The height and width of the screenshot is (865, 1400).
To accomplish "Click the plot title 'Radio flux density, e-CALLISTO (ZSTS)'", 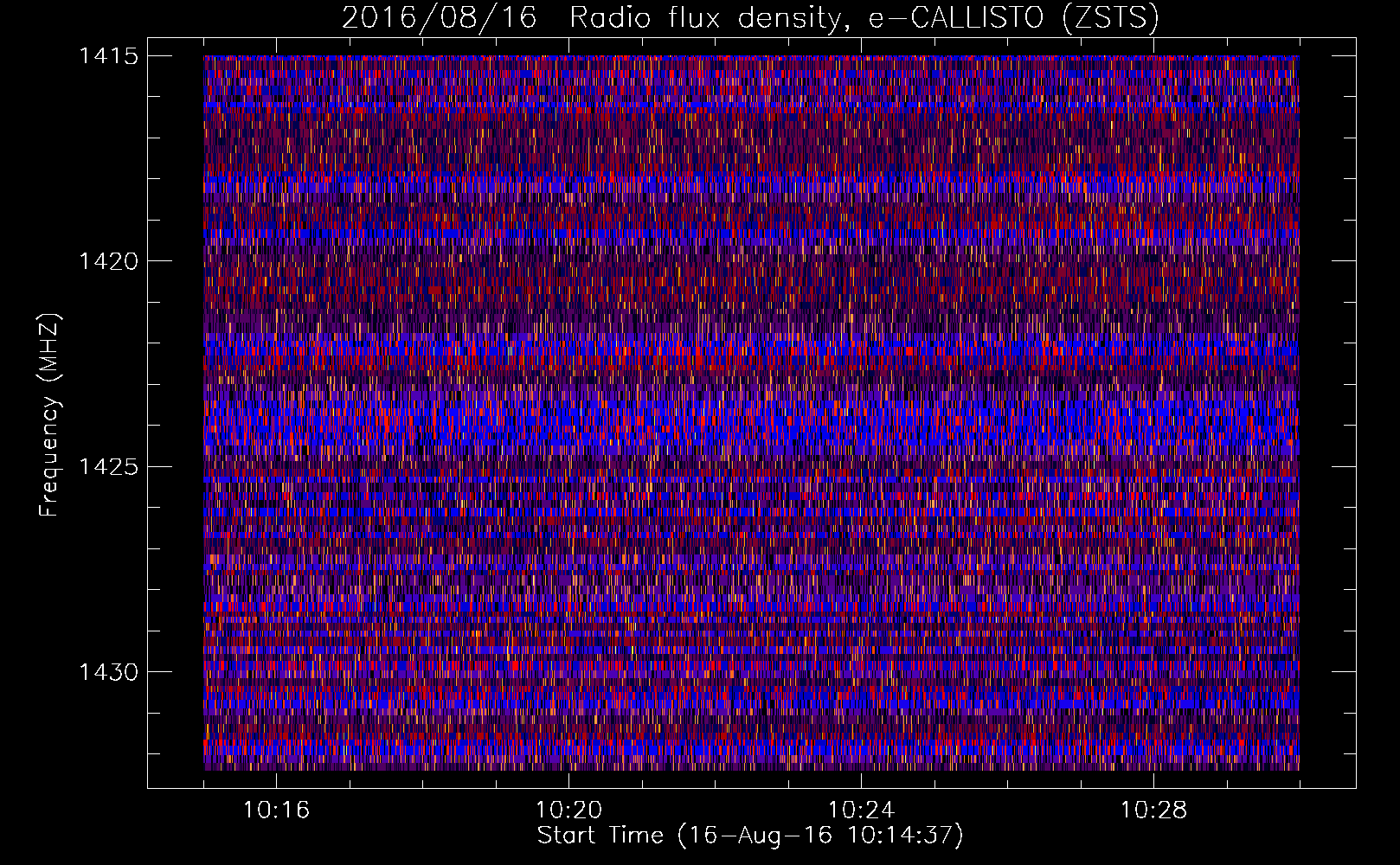I will pos(864,18).
